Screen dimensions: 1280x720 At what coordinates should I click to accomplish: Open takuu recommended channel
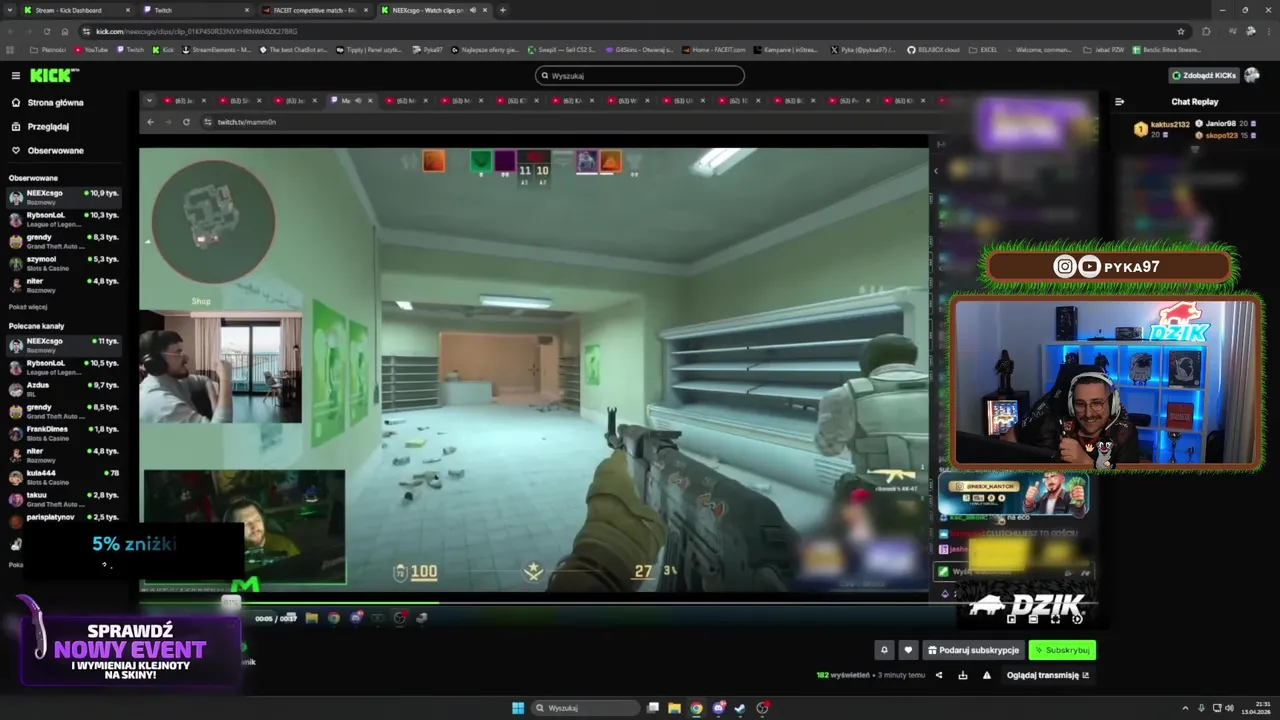(64, 498)
